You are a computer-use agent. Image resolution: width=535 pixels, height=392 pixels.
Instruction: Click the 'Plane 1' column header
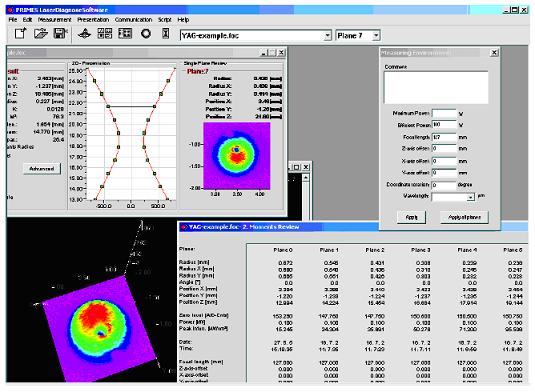click(x=329, y=250)
